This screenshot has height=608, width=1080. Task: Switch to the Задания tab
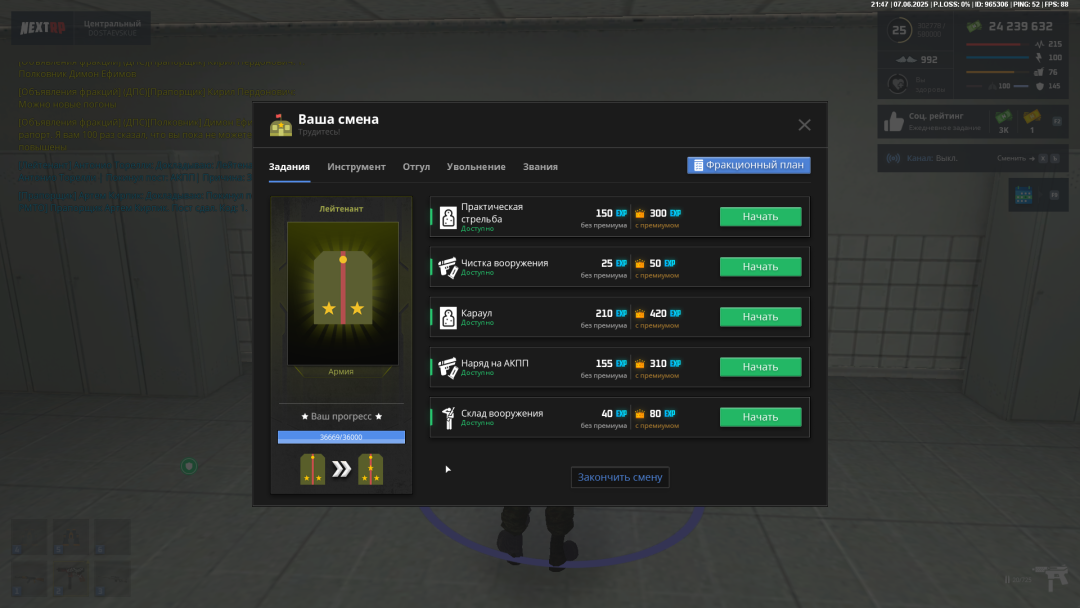289,167
